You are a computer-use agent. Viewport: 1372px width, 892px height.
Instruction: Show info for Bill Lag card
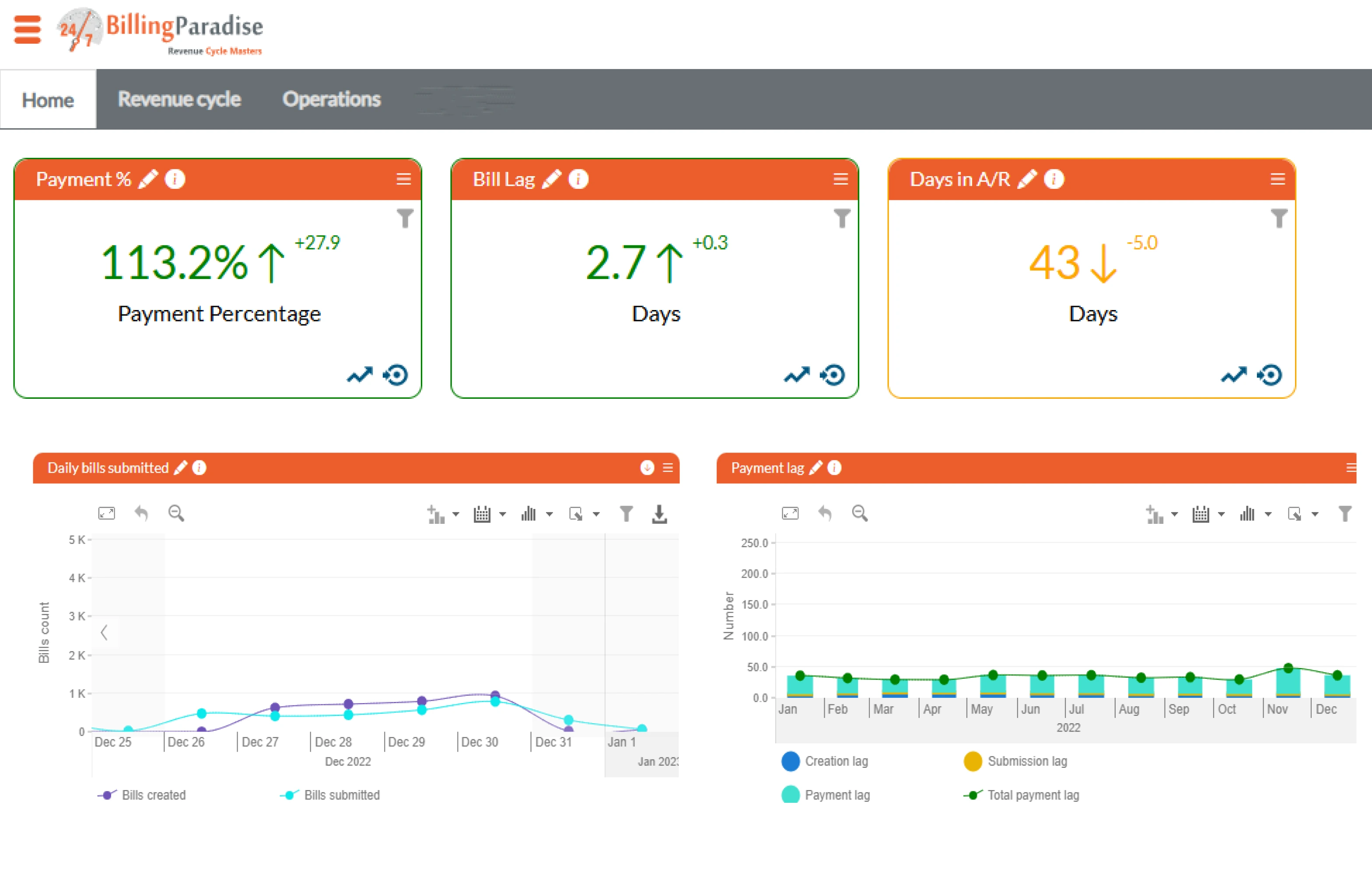pyautogui.click(x=578, y=179)
